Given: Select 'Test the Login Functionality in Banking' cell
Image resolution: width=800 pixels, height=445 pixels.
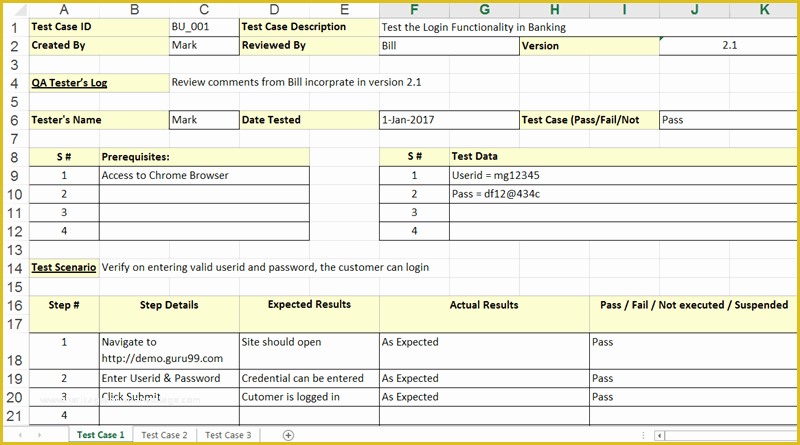Looking at the screenshot, I should tap(588, 27).
